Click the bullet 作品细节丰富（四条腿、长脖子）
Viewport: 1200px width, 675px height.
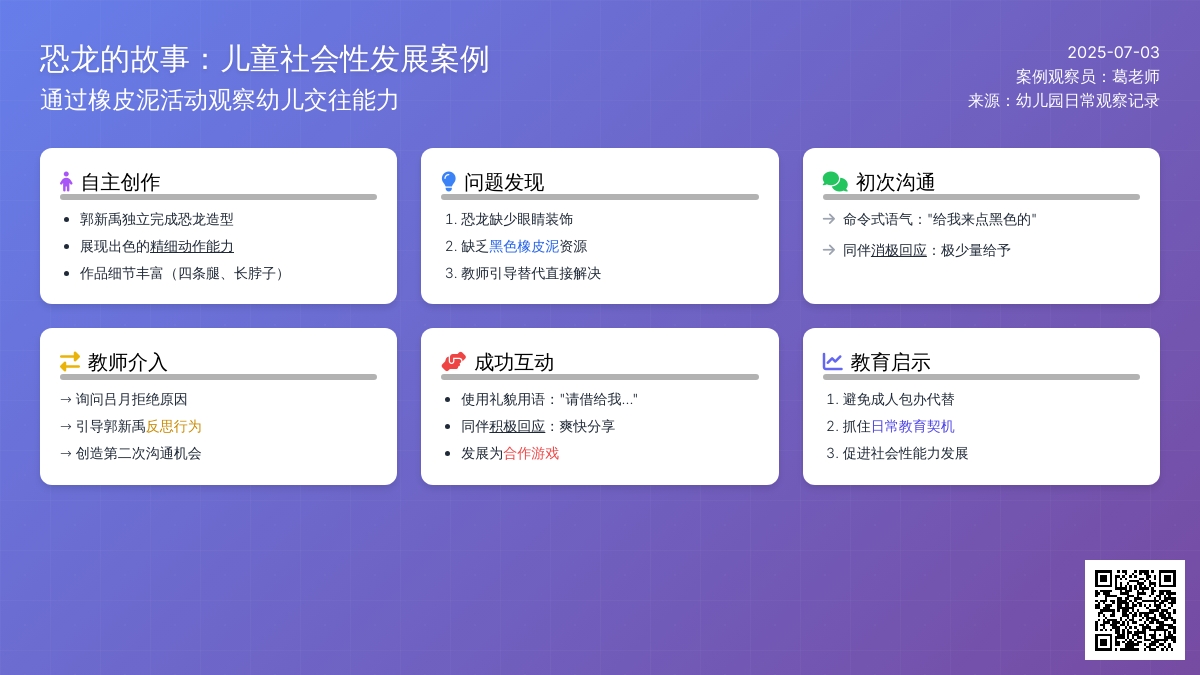[185, 273]
